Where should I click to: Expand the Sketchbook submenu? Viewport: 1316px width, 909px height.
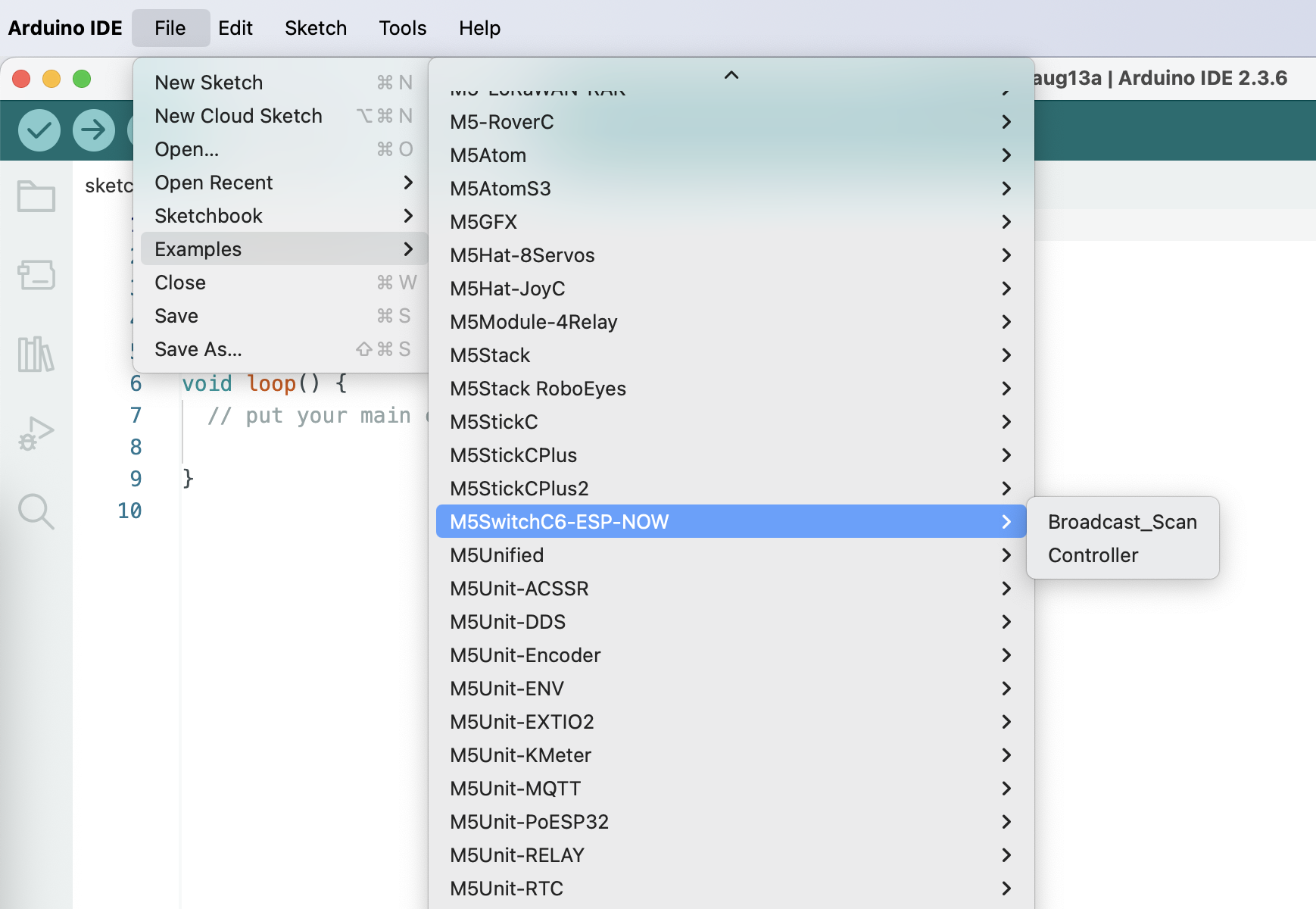tap(284, 216)
